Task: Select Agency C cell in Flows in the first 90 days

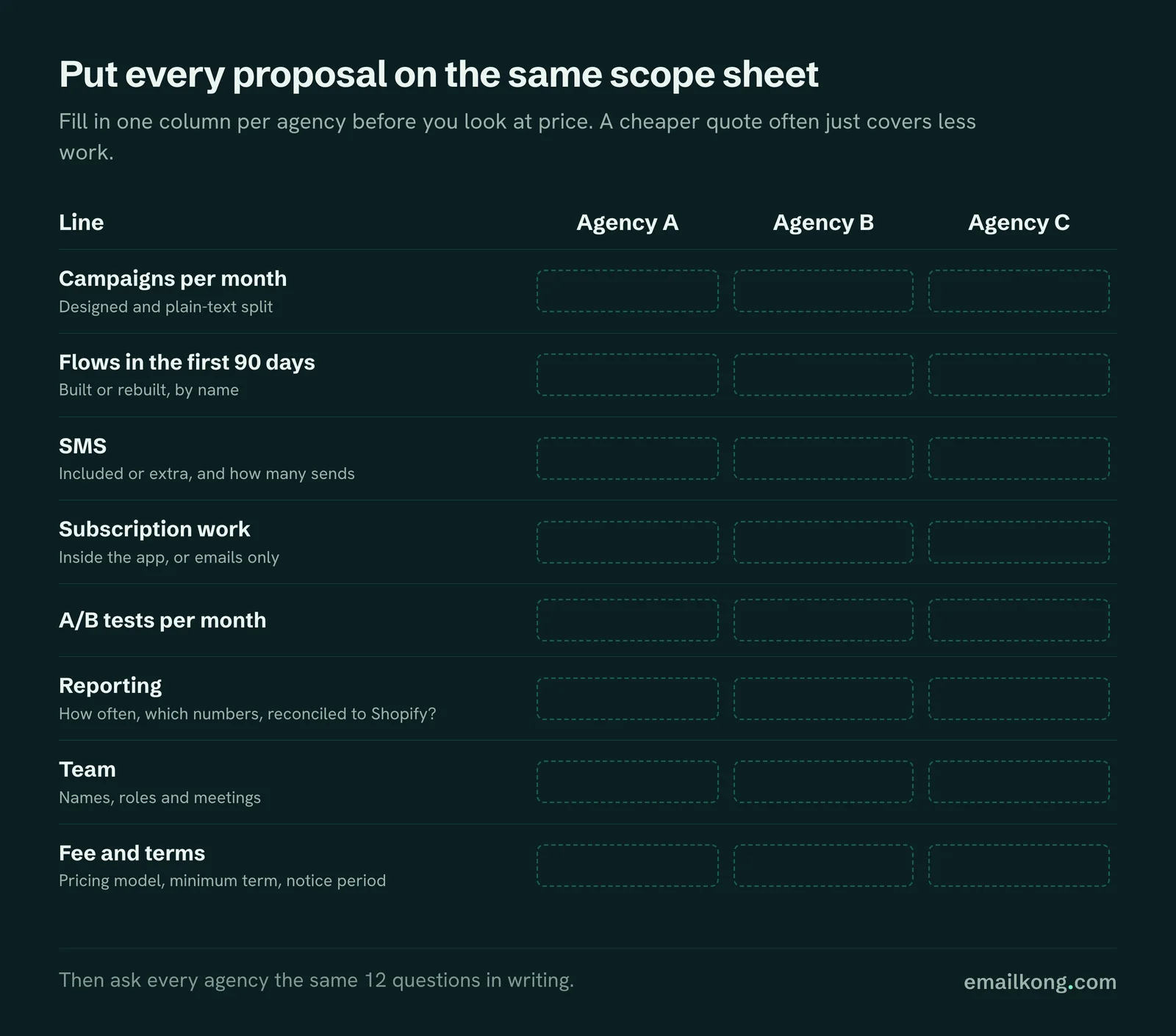Action: [1019, 375]
